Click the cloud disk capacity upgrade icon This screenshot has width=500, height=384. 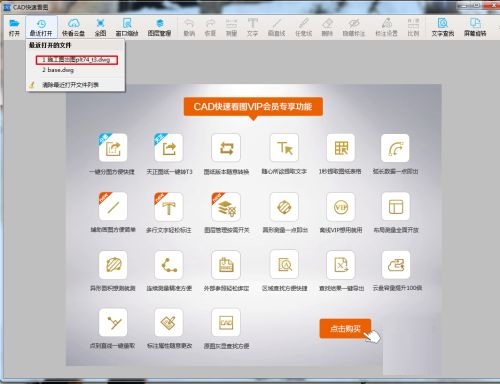tap(395, 265)
